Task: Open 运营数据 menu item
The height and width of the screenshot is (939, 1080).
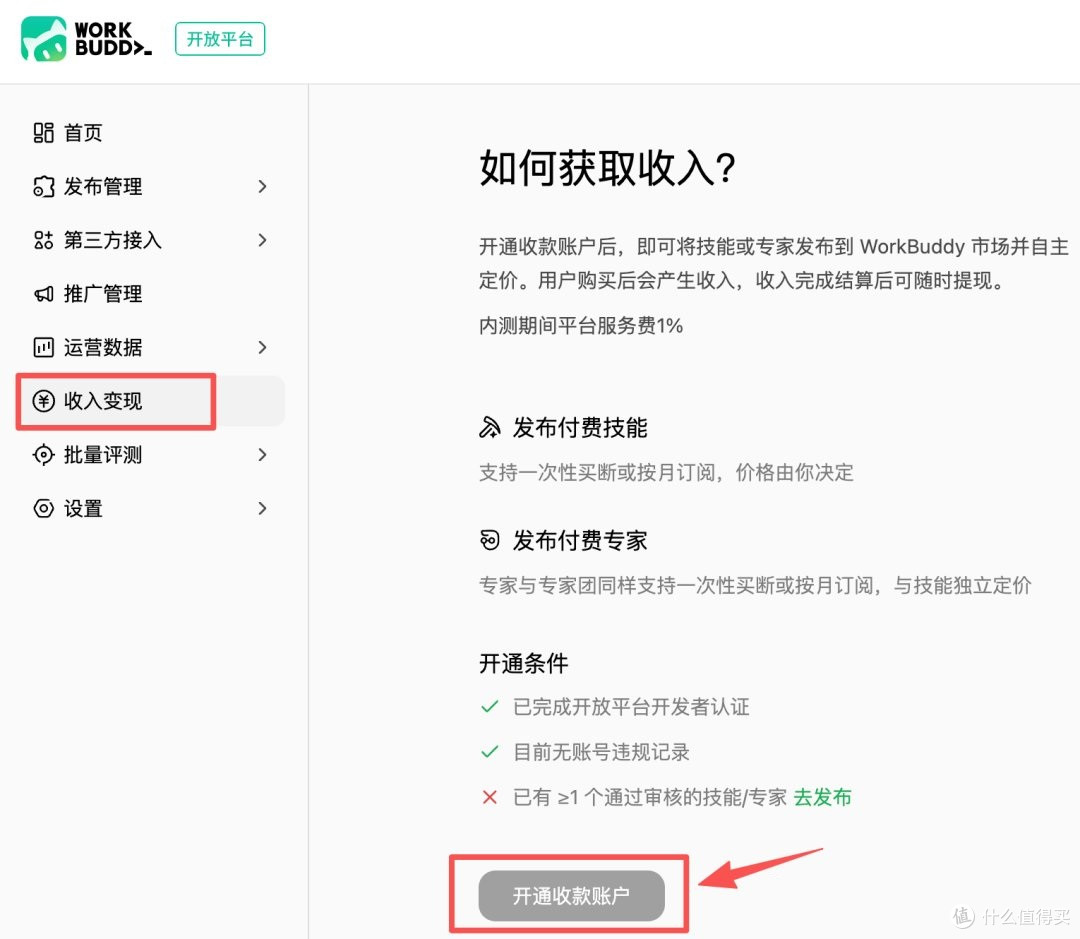Action: [x=103, y=347]
